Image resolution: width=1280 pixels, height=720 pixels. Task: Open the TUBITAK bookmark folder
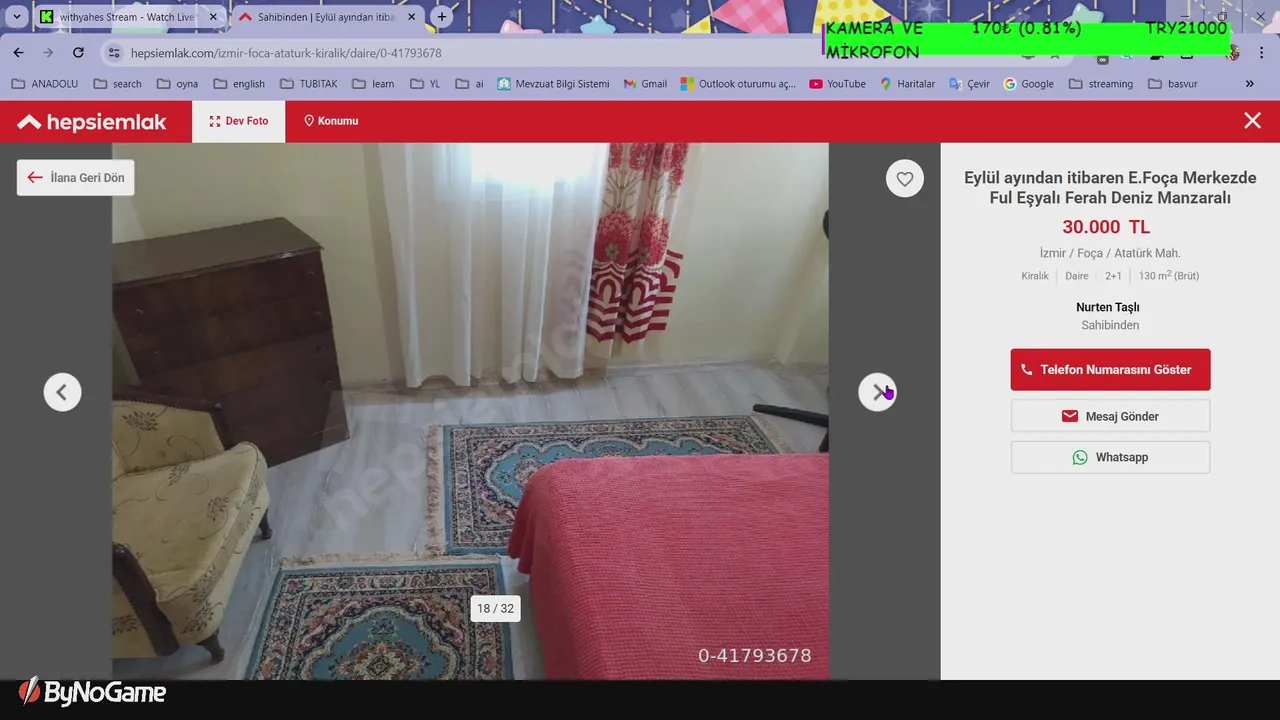pos(309,84)
